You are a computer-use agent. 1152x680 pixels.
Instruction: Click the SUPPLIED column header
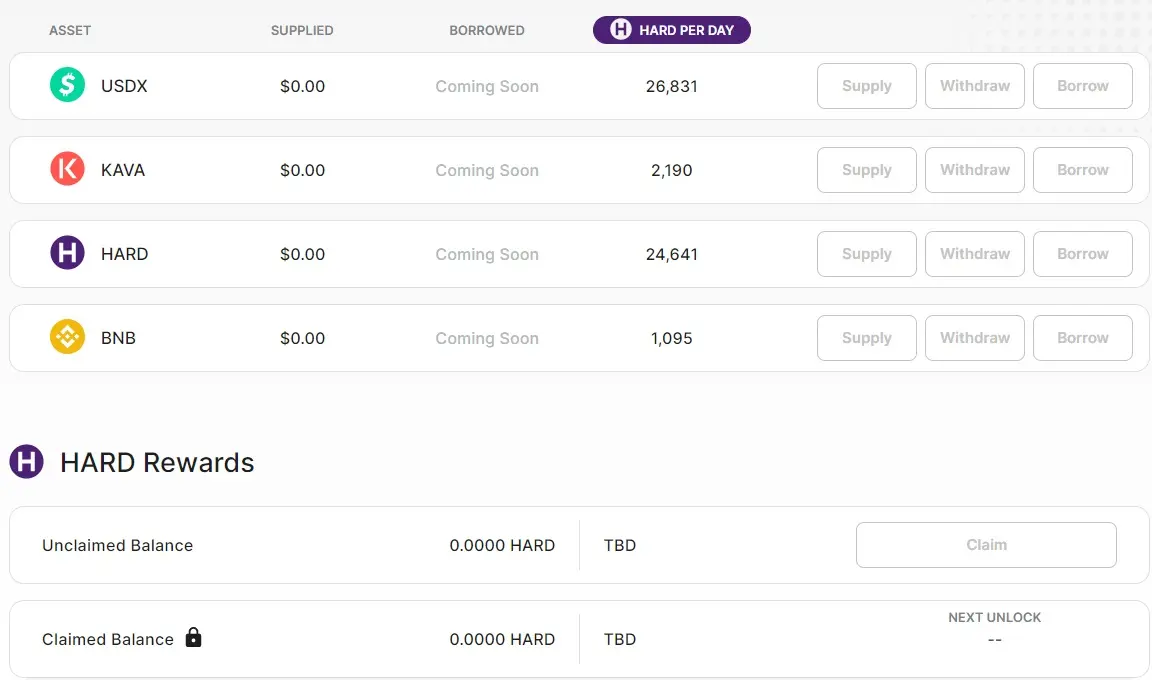(302, 30)
